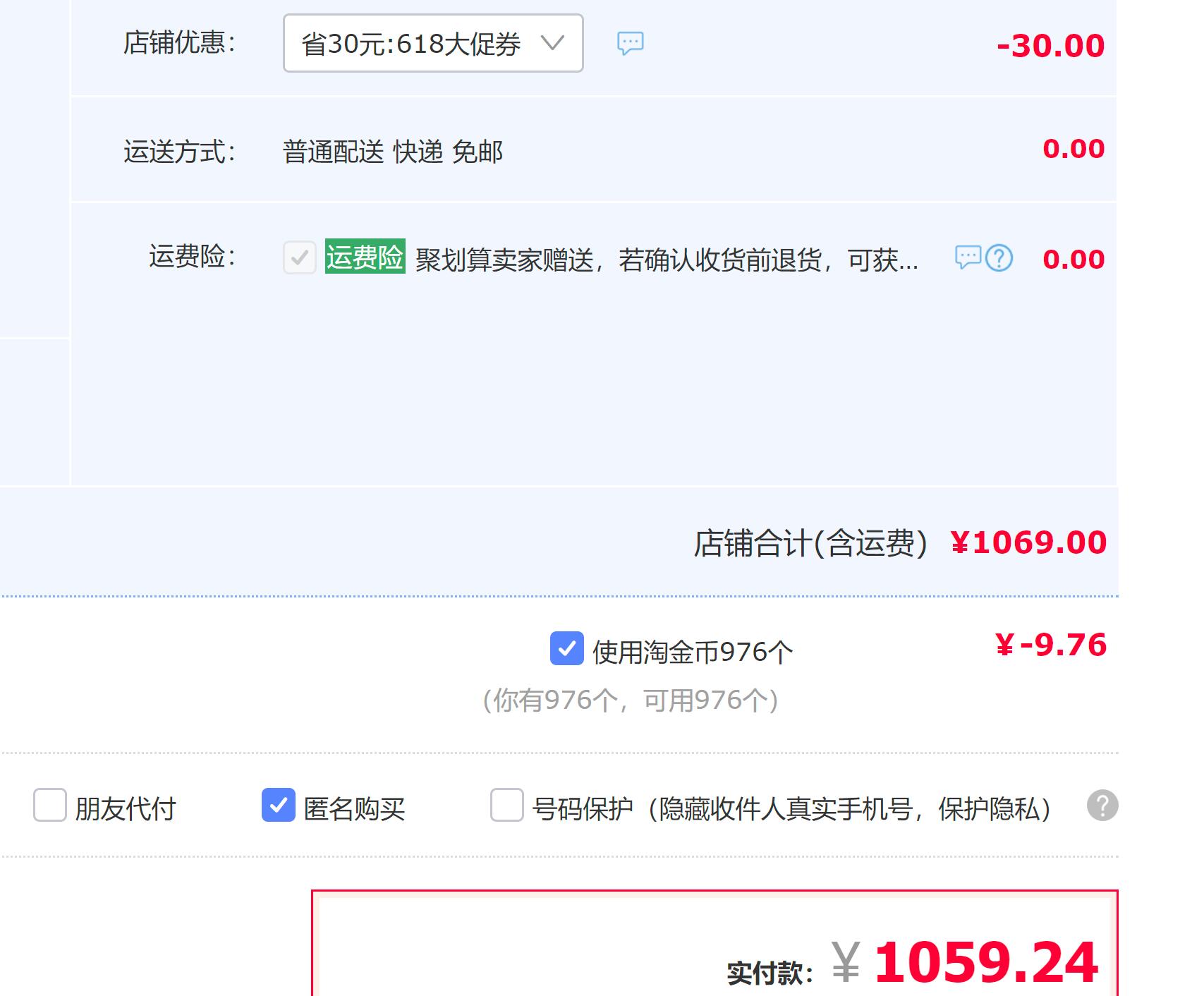This screenshot has height=996, width=1204.
Task: Click the 号码保护 privacy description text
Action: (791, 809)
